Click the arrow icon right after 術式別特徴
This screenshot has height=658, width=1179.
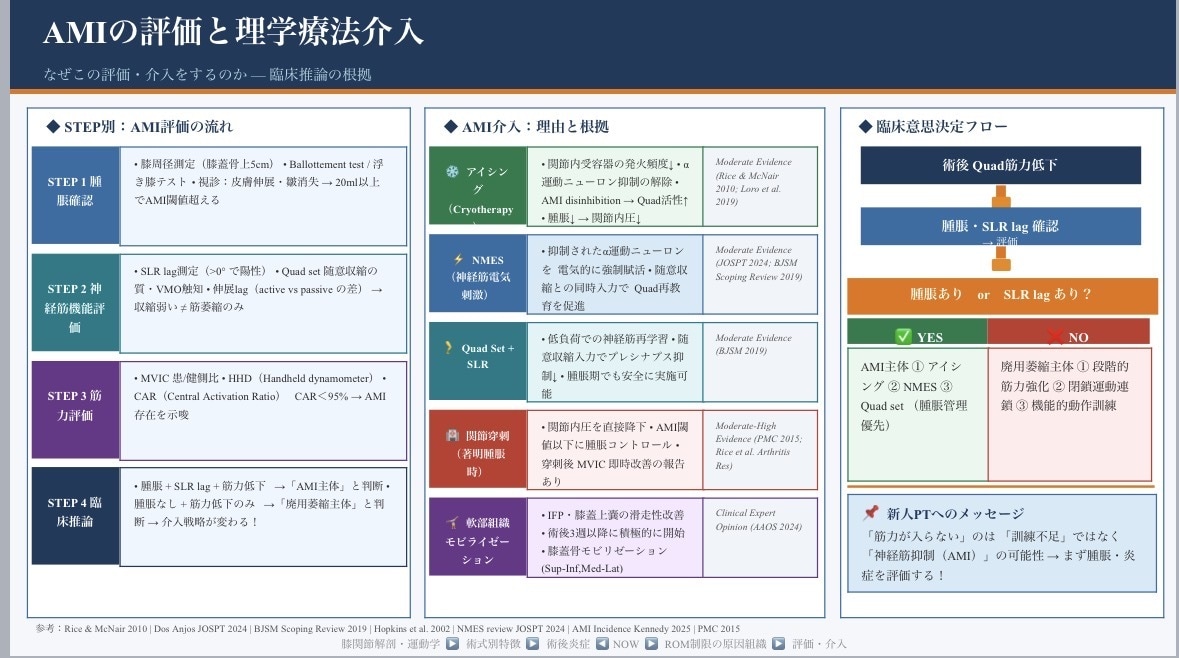click(x=532, y=644)
